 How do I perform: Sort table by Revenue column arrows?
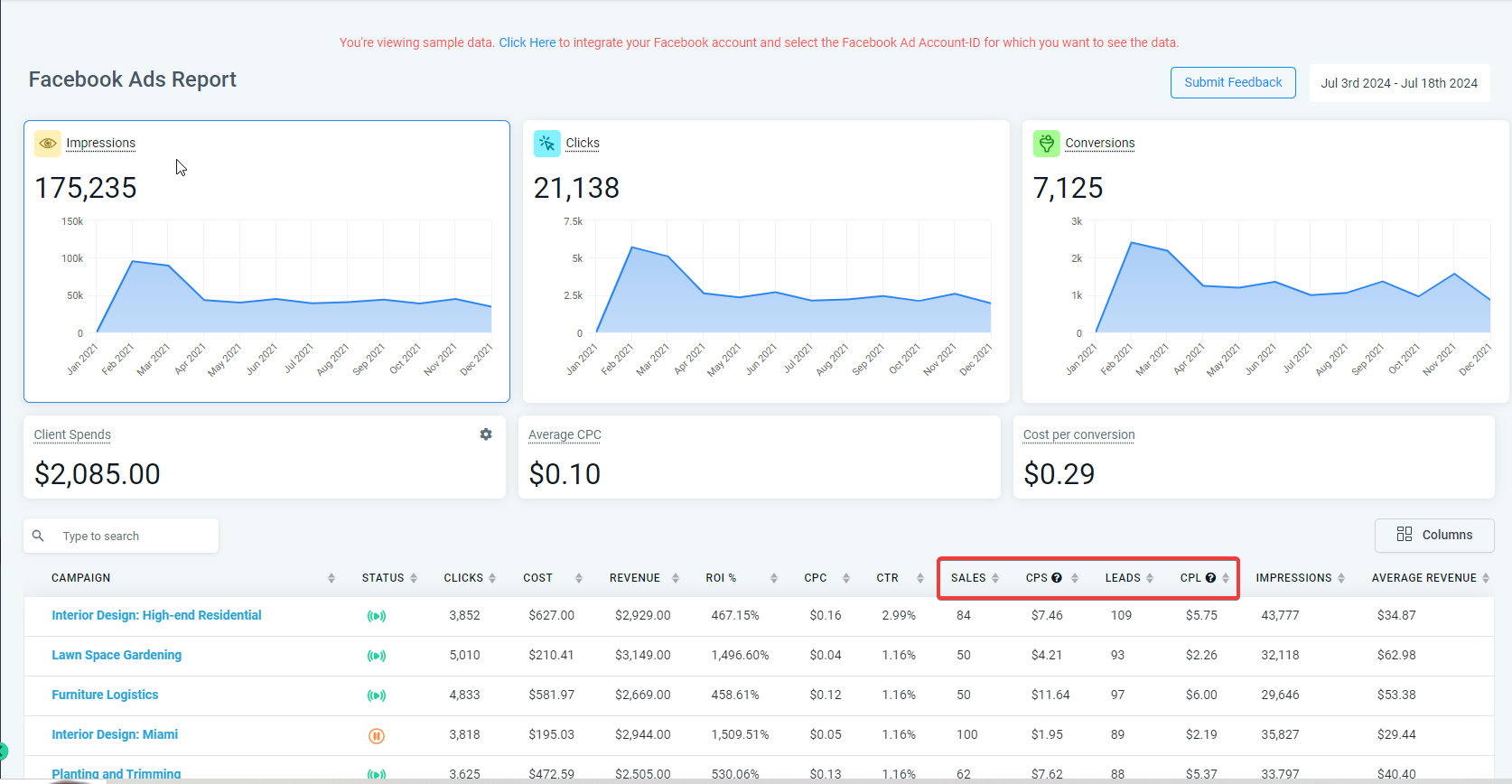[x=675, y=578]
